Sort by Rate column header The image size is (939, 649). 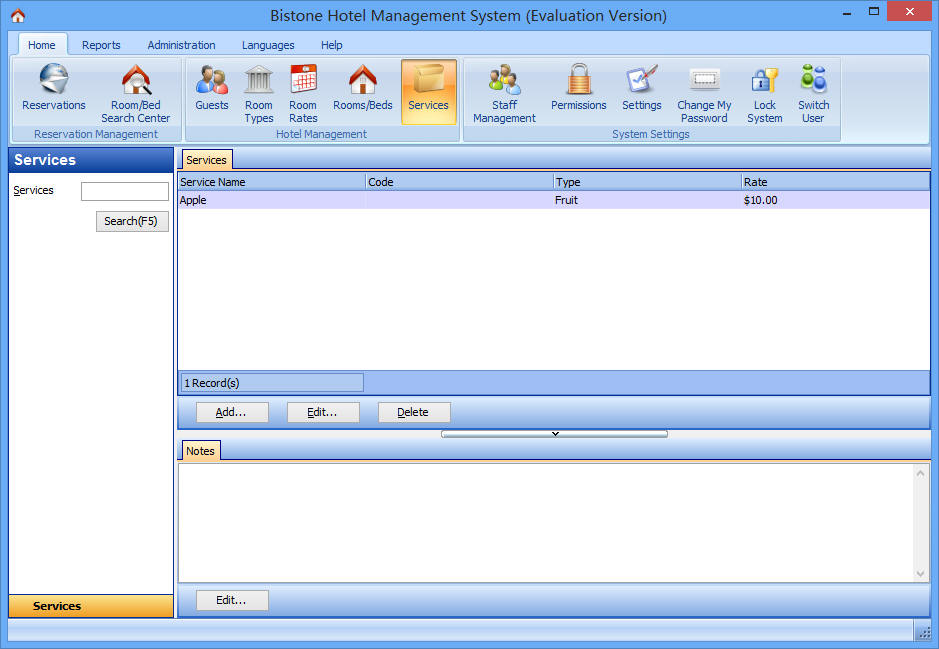coord(835,182)
